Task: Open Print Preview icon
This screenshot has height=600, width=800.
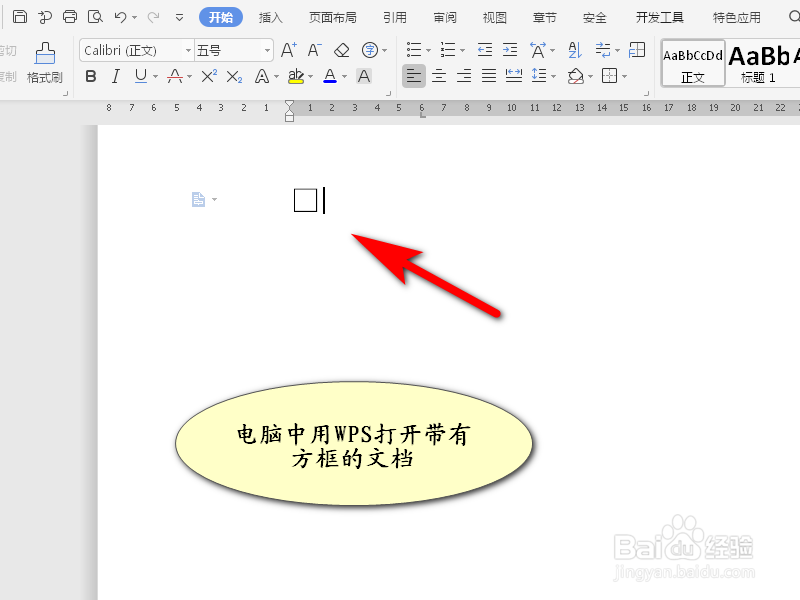Action: tap(95, 17)
